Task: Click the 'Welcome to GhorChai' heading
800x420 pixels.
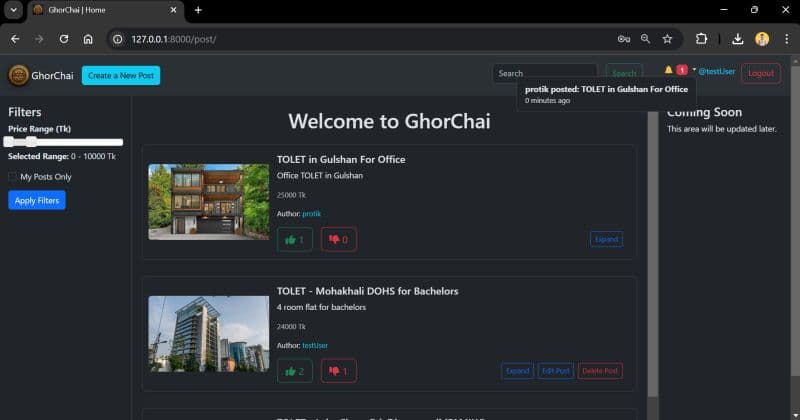Action: tap(389, 121)
